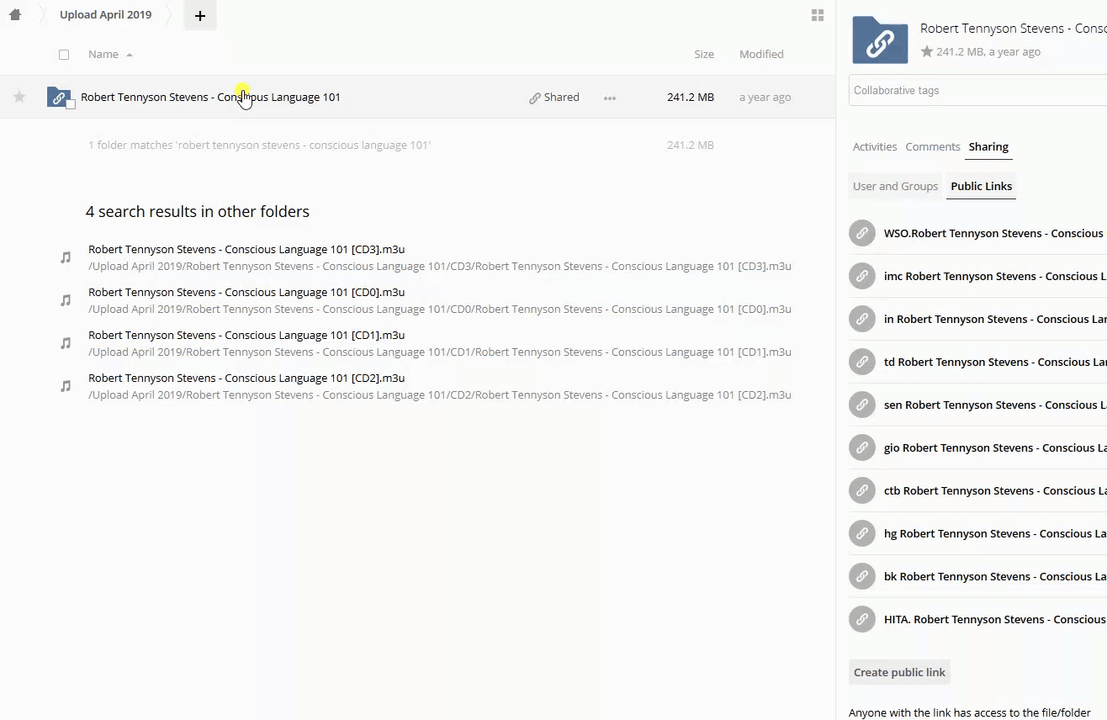
Task: Click the plus icon to add new file
Action: [200, 15]
